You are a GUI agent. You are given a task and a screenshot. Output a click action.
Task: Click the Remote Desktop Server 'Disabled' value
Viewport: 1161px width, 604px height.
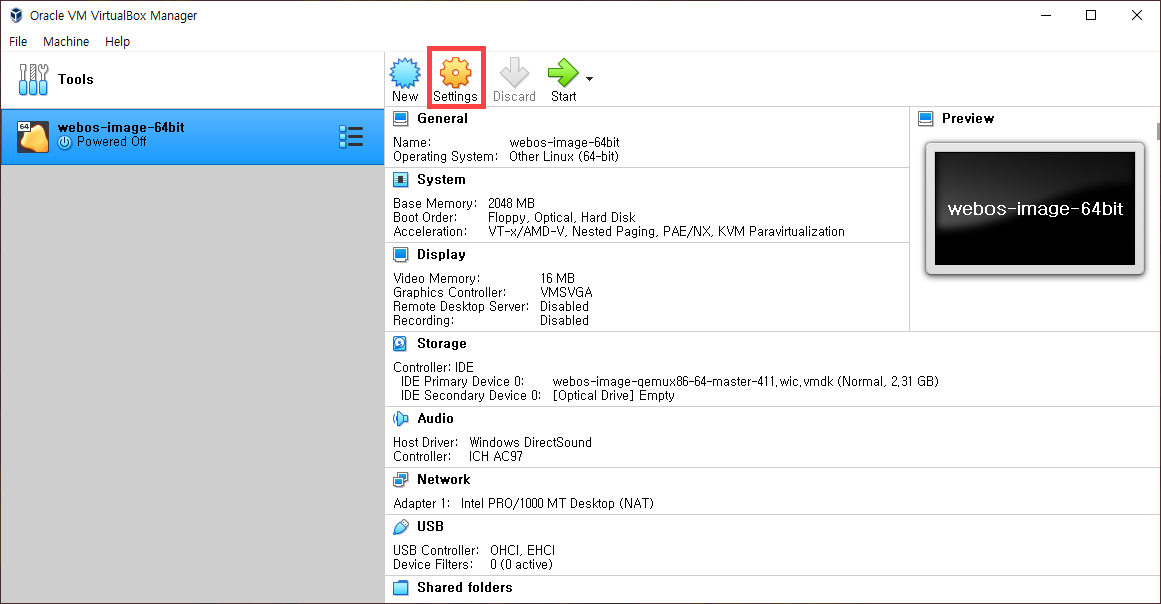[564, 306]
